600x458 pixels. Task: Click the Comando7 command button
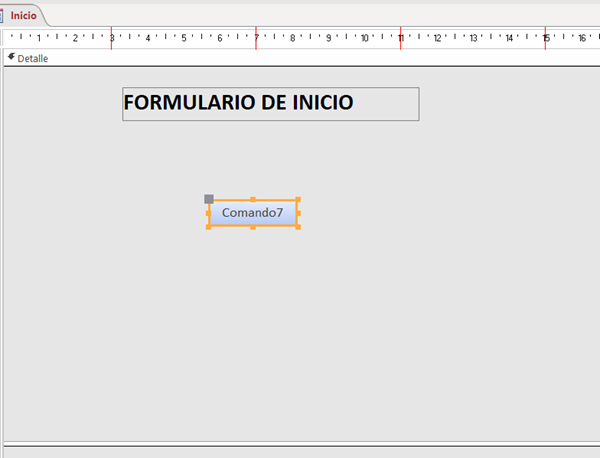point(253,213)
